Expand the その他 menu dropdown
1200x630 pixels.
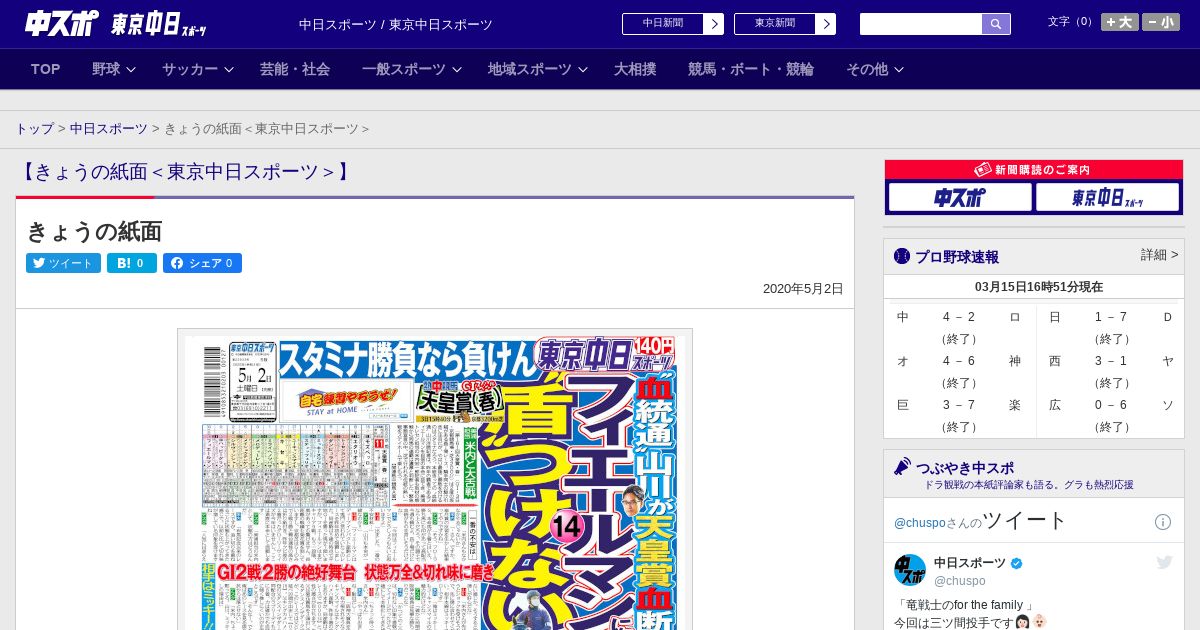click(875, 69)
